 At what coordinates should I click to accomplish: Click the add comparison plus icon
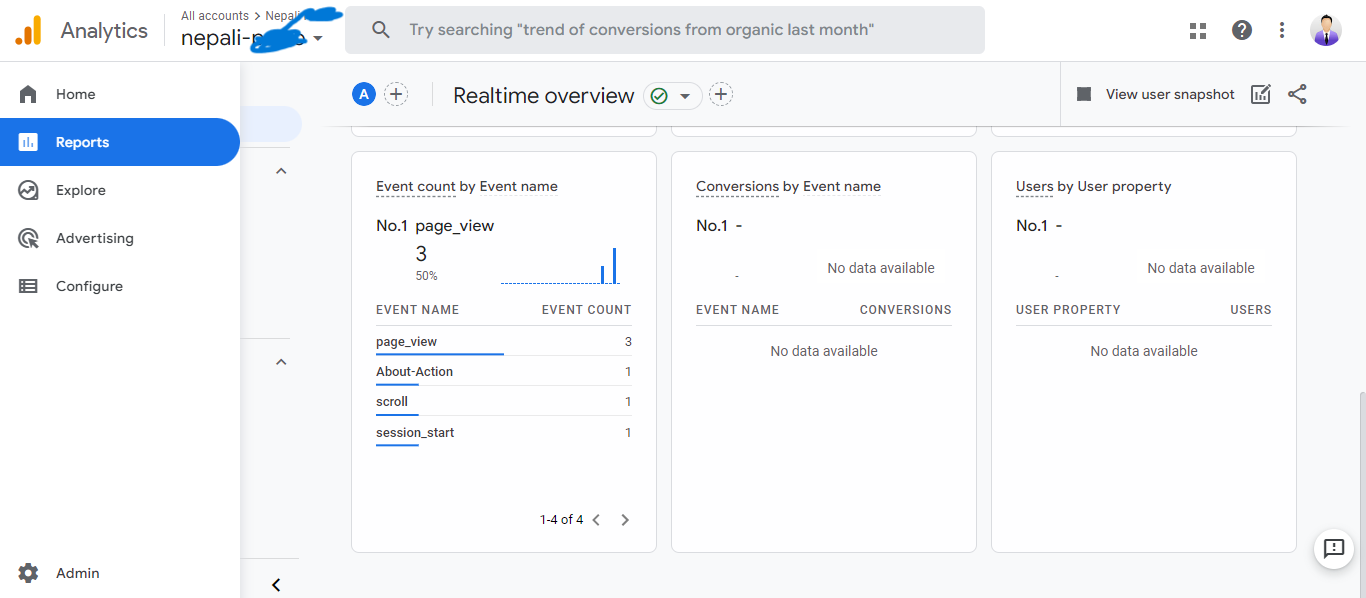pyautogui.click(x=396, y=93)
